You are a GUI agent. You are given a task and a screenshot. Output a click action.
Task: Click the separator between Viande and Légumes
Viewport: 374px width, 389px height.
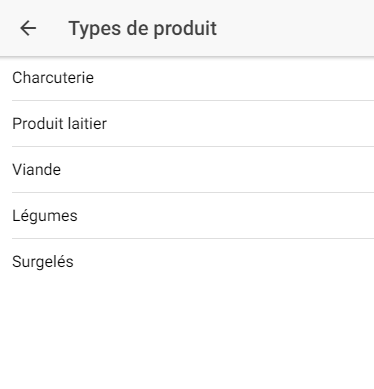tap(193, 192)
